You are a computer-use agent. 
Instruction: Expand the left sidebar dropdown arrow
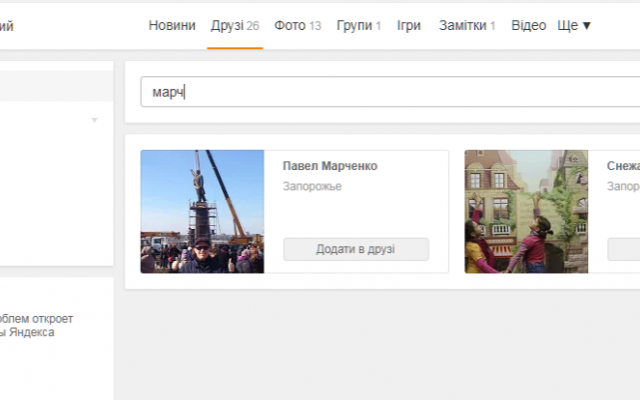click(x=94, y=120)
